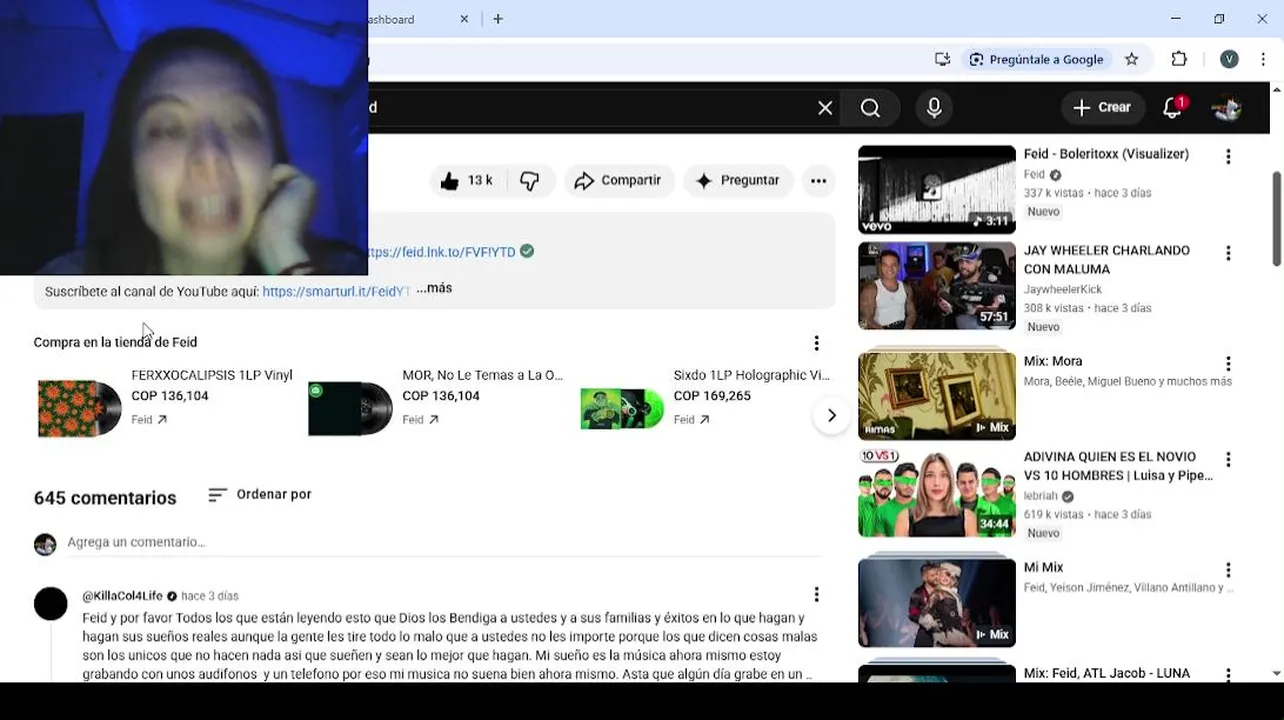
Task: Open the YouTube account avatar menu
Action: click(x=1227, y=108)
